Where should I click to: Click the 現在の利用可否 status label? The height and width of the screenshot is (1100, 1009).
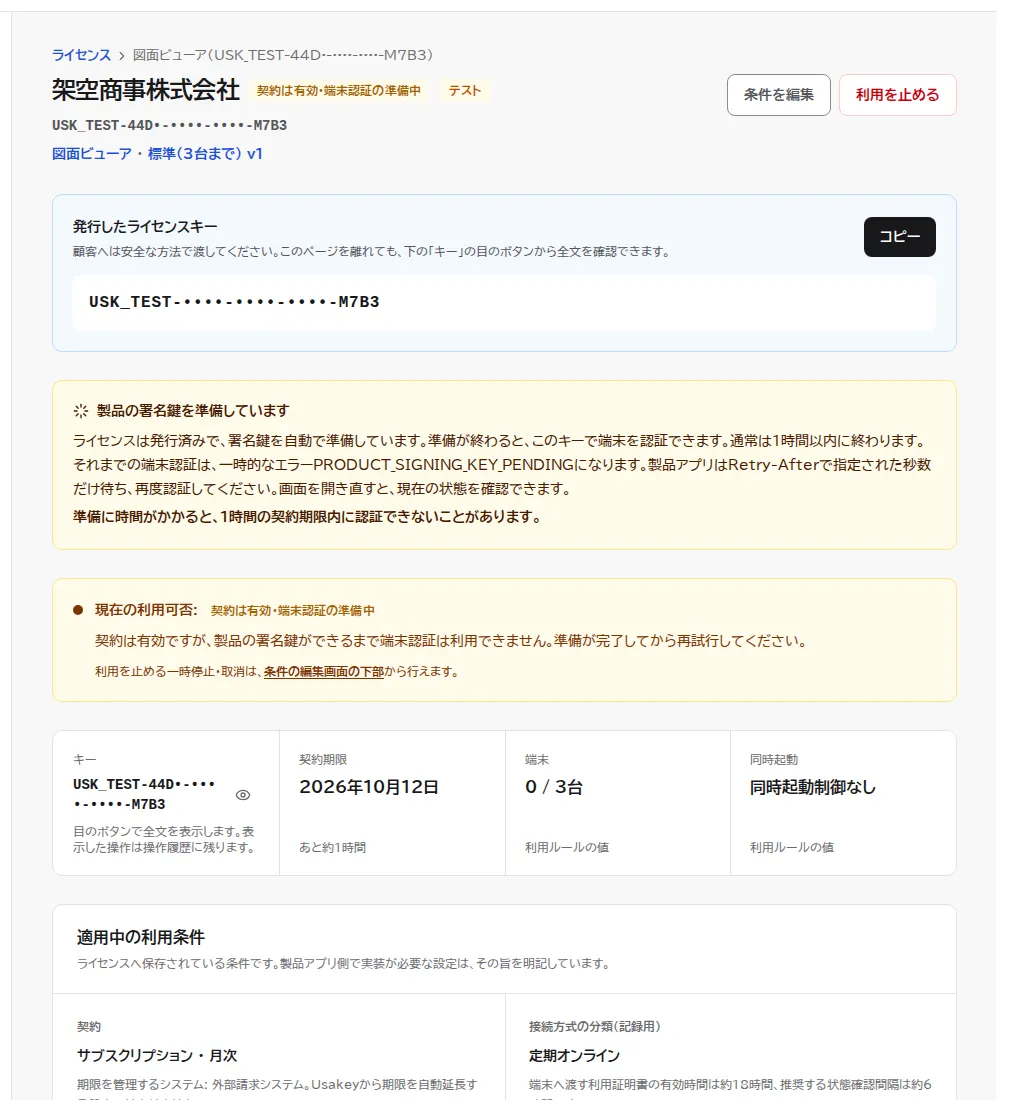[x=146, y=610]
